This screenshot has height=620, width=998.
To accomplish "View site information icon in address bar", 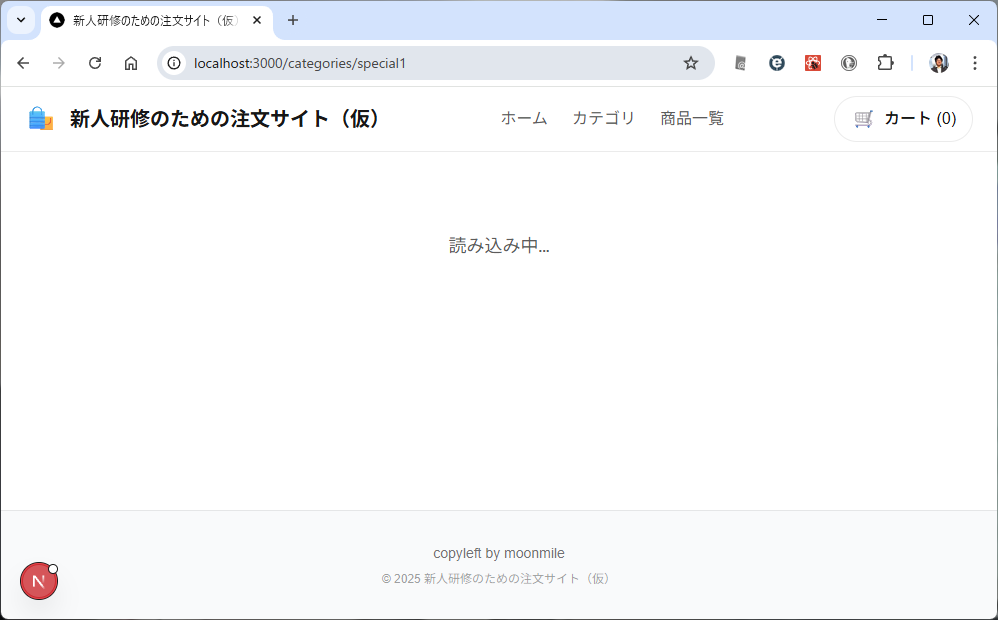I will point(174,63).
